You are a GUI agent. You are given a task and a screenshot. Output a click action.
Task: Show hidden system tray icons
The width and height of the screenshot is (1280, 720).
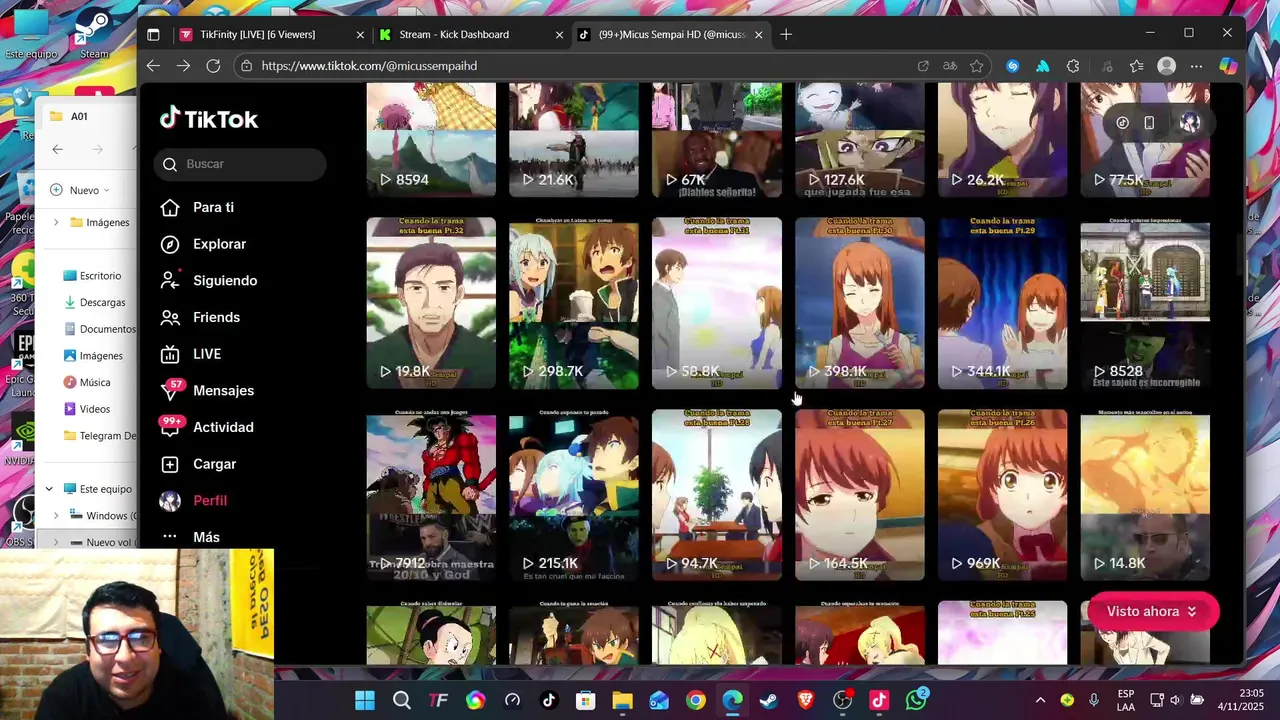(1040, 700)
